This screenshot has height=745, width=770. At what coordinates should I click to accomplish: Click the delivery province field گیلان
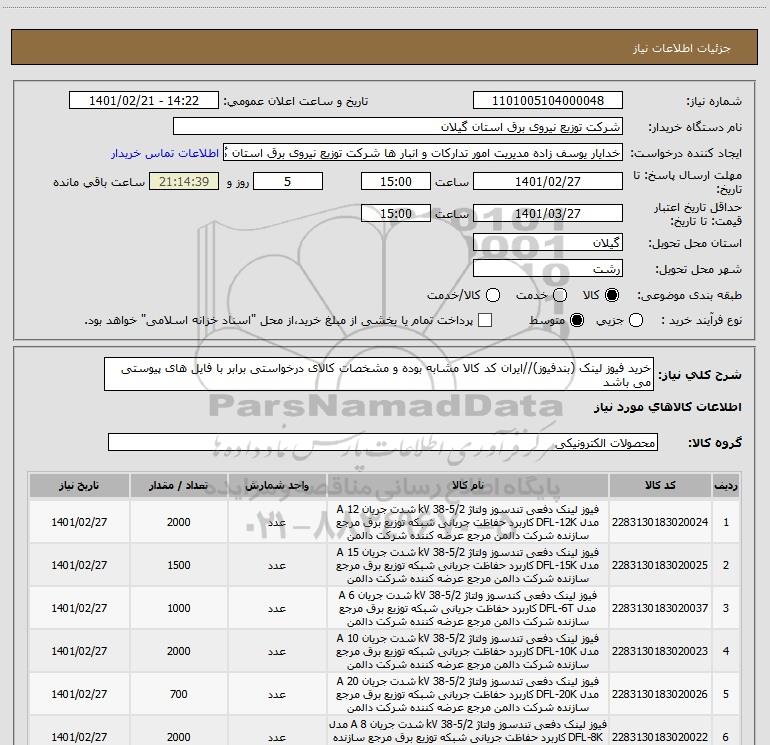coord(548,243)
